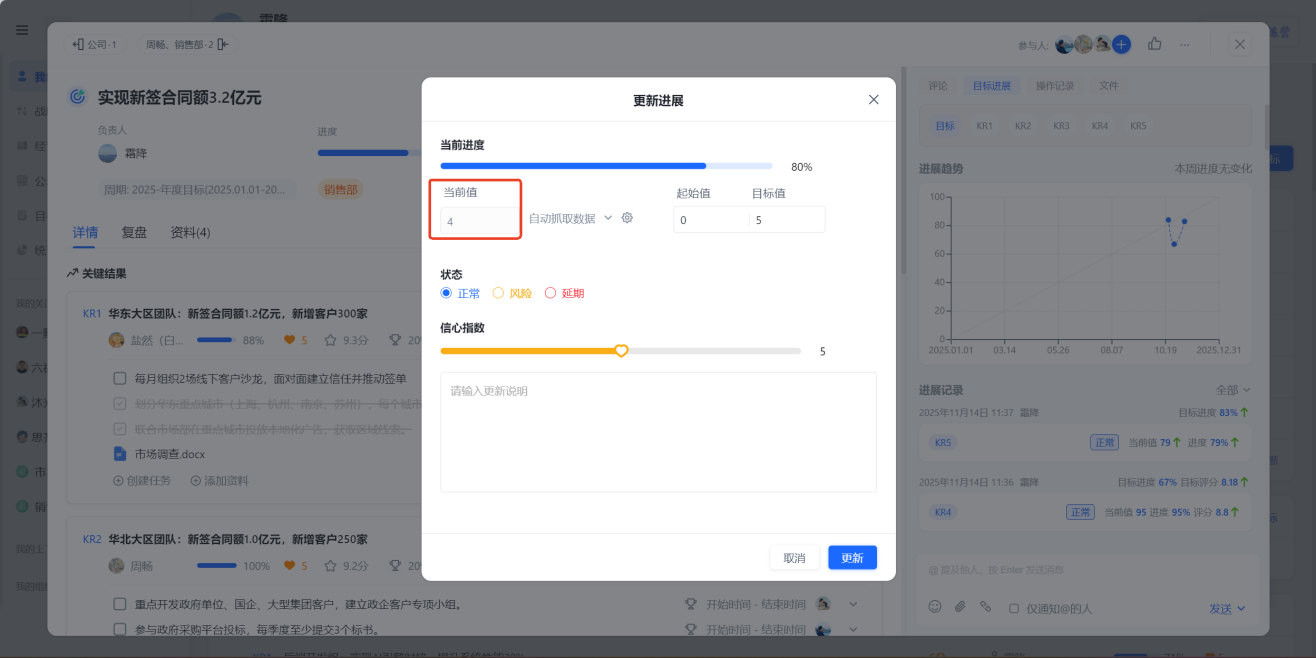The height and width of the screenshot is (658, 1316).
Task: Click the 更新 button
Action: tap(852, 558)
